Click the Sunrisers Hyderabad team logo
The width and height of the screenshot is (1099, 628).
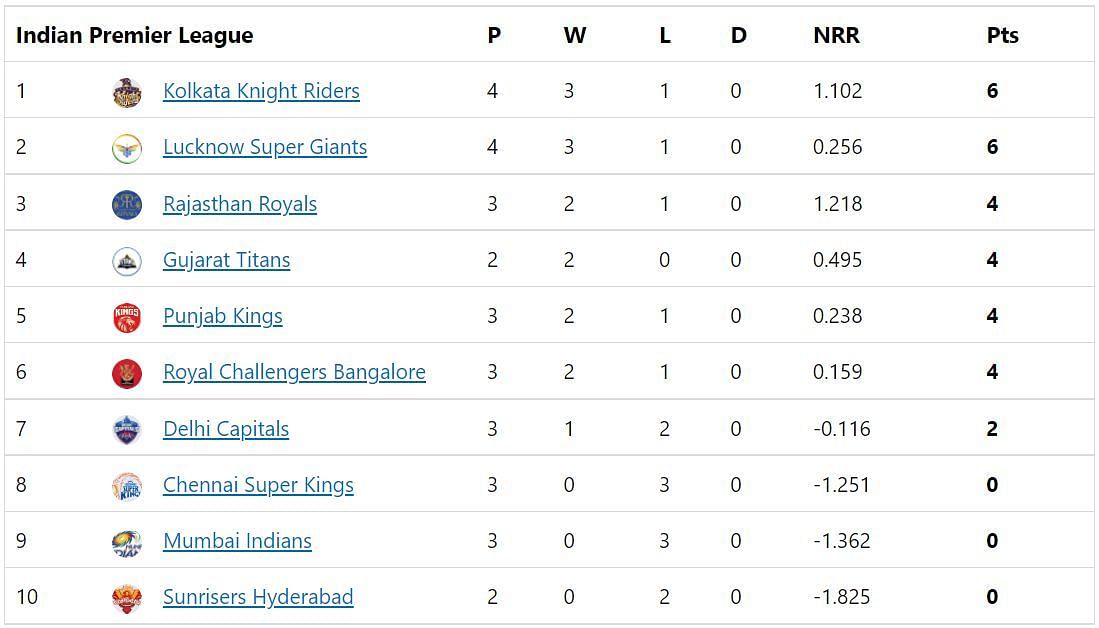127,599
